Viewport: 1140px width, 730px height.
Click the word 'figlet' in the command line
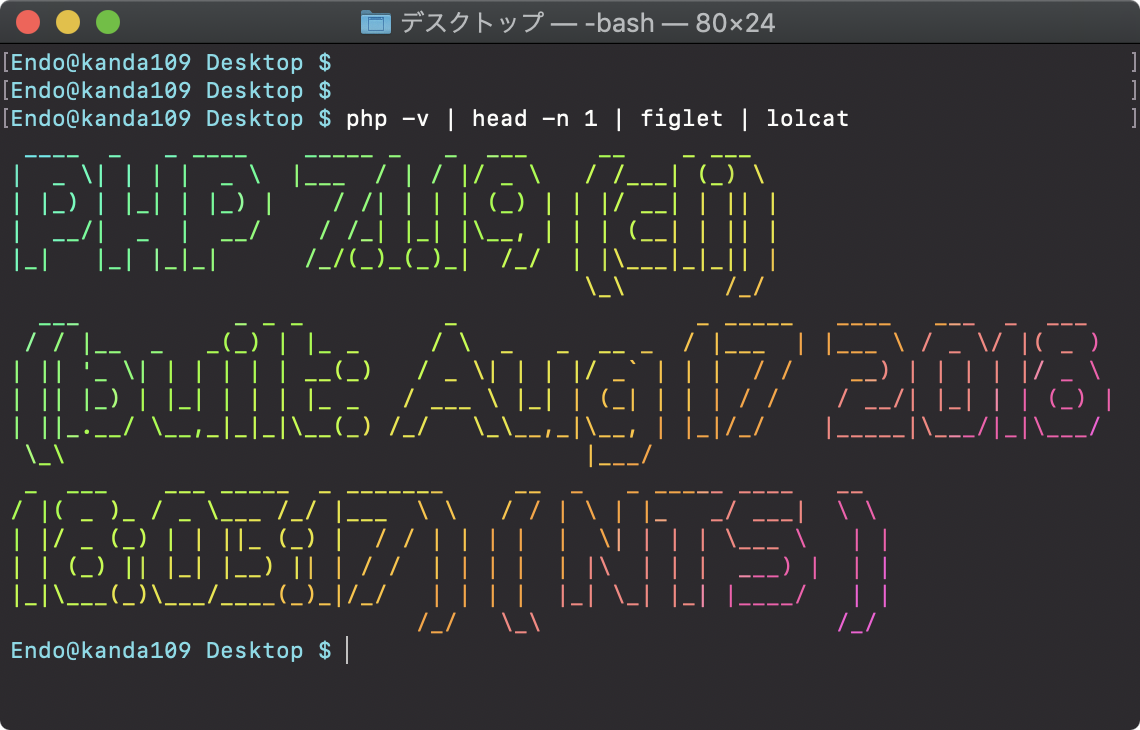(x=681, y=119)
